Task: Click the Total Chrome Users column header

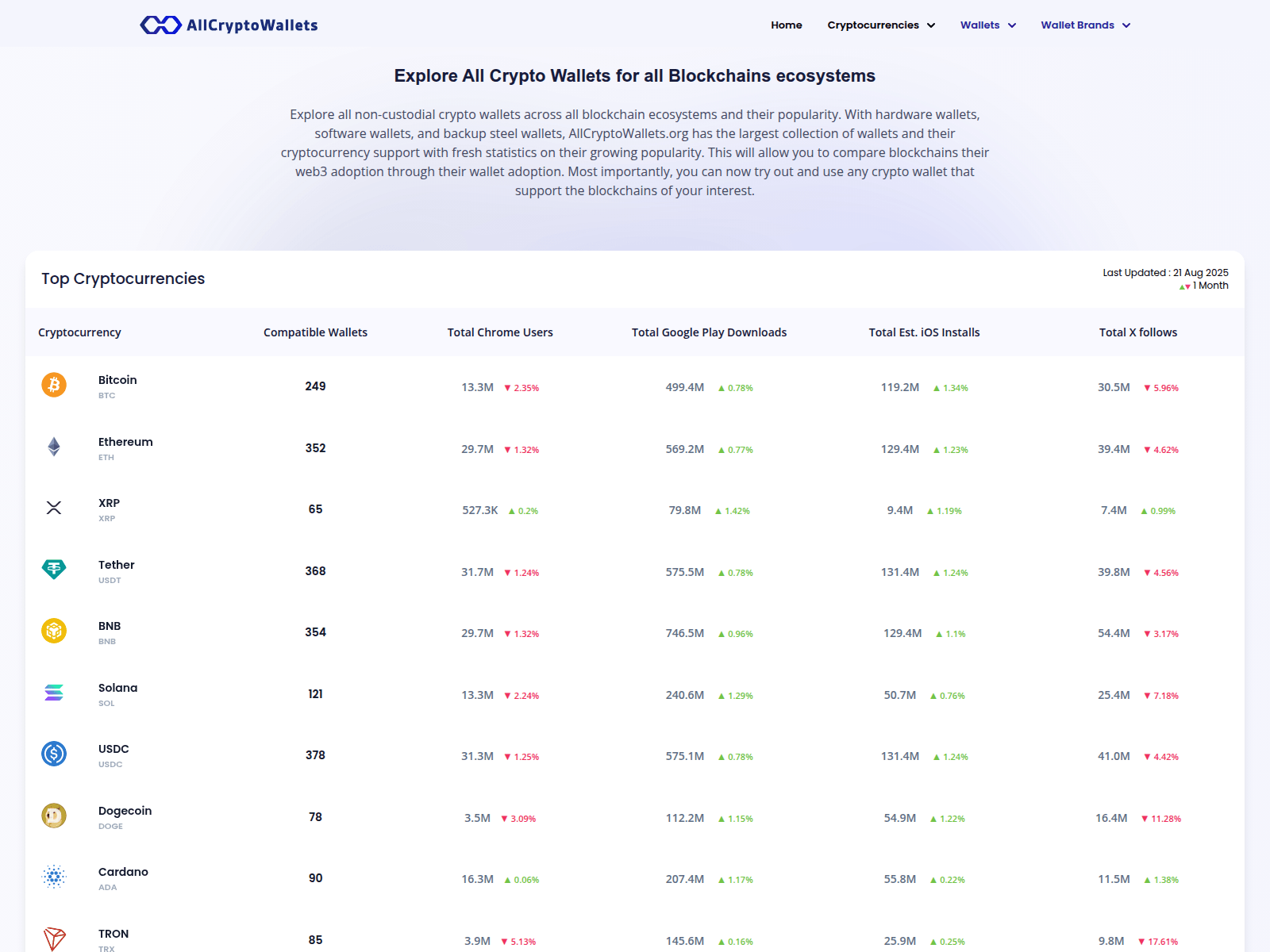Action: pyautogui.click(x=500, y=332)
